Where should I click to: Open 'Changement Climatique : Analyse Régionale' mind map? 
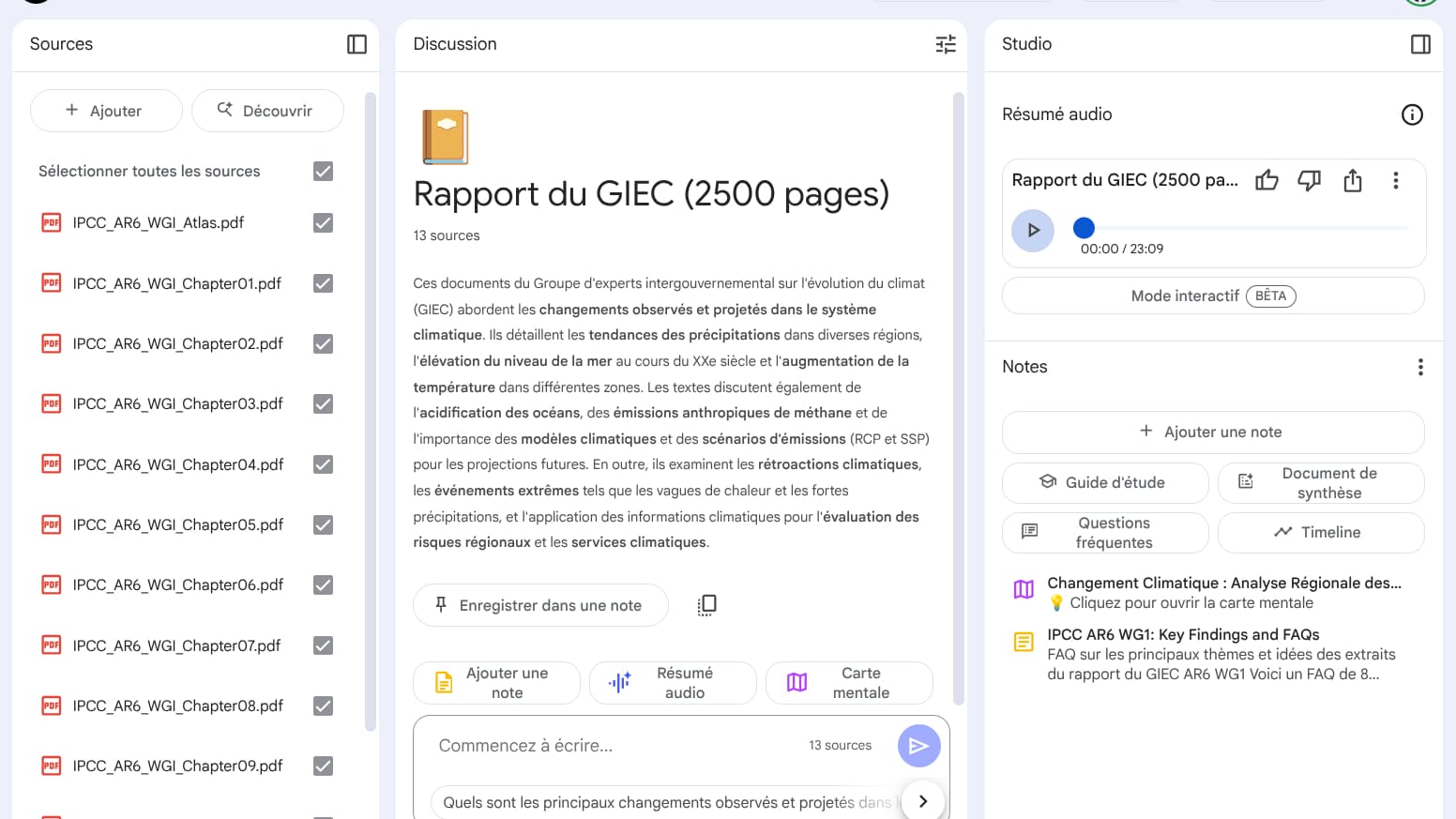coord(1224,593)
